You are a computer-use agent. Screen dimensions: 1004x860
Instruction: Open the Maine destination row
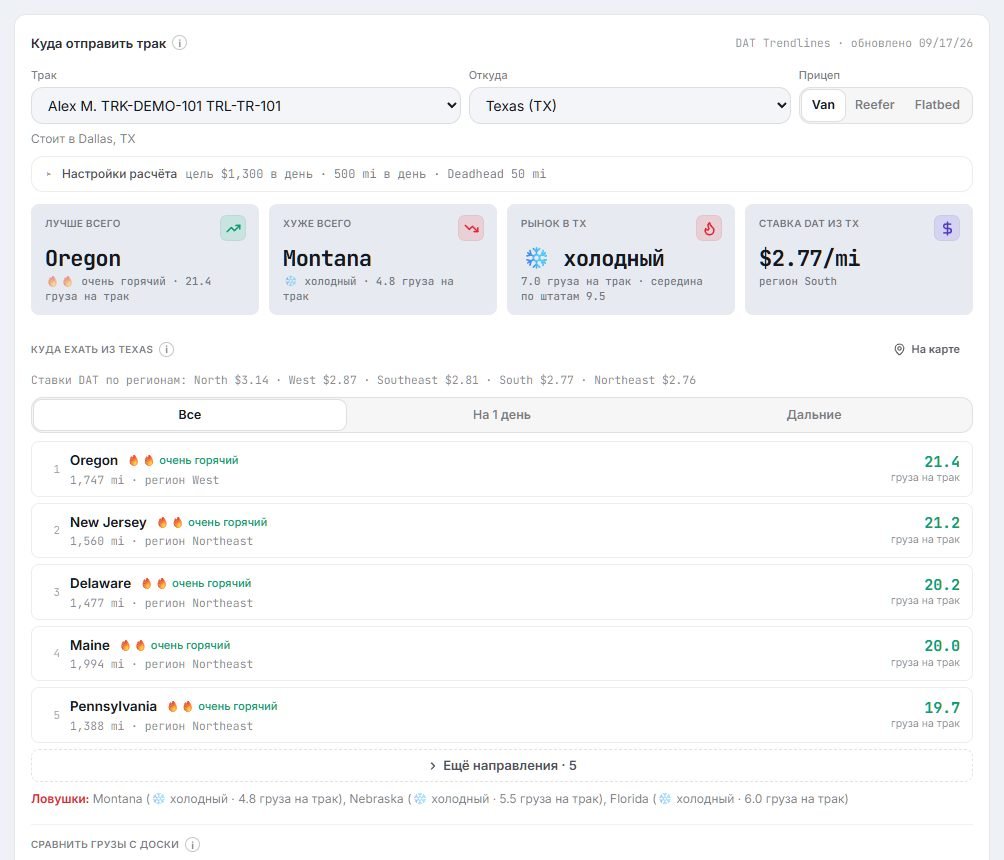coord(502,654)
